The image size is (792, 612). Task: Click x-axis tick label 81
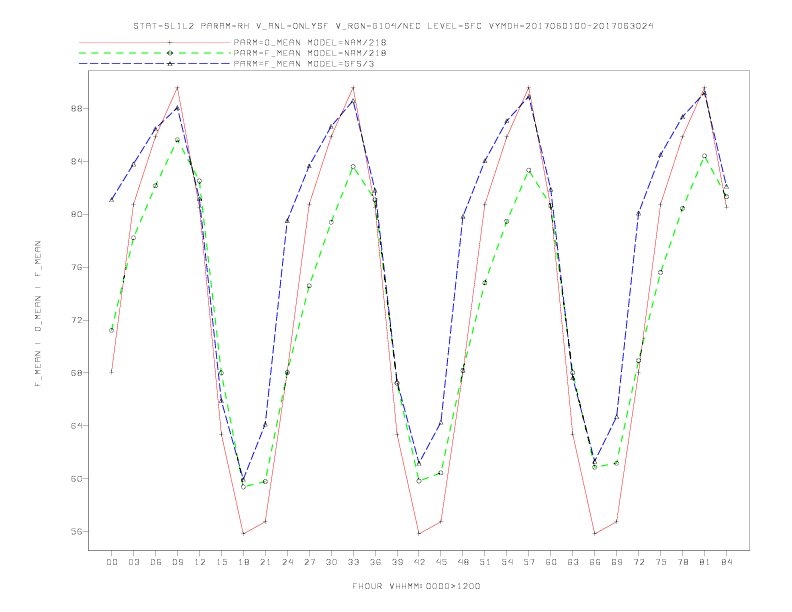pos(705,562)
